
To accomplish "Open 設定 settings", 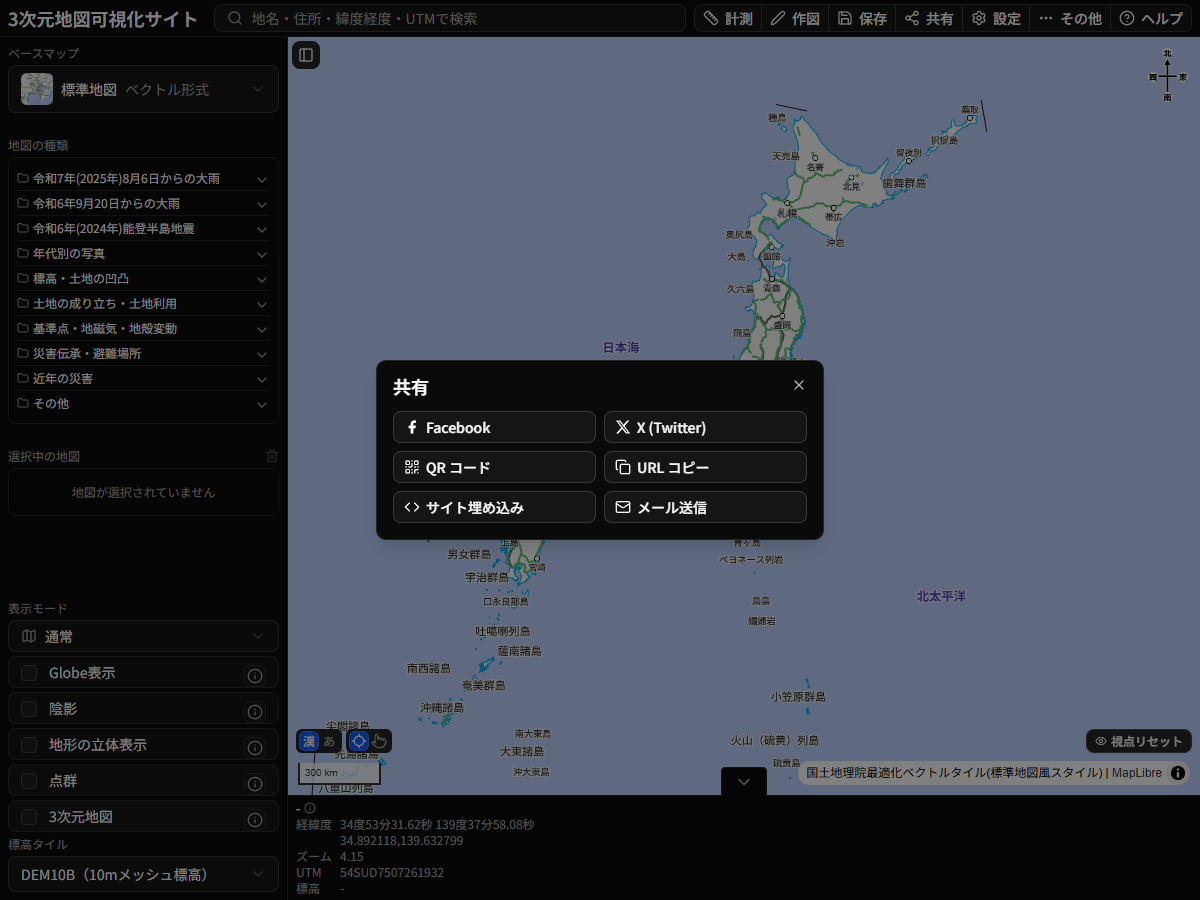I will [x=996, y=18].
